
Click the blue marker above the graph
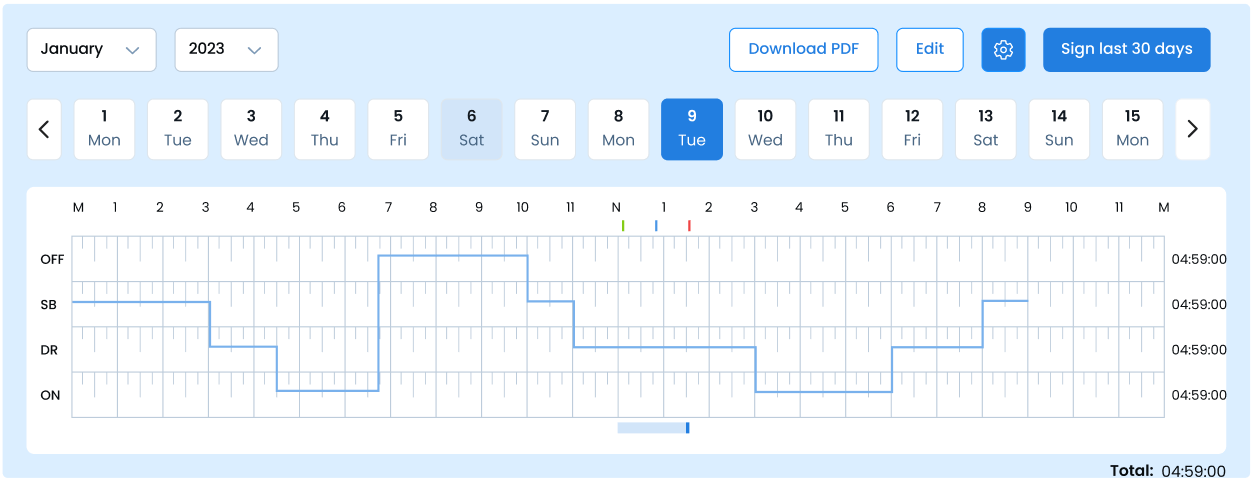[656, 226]
